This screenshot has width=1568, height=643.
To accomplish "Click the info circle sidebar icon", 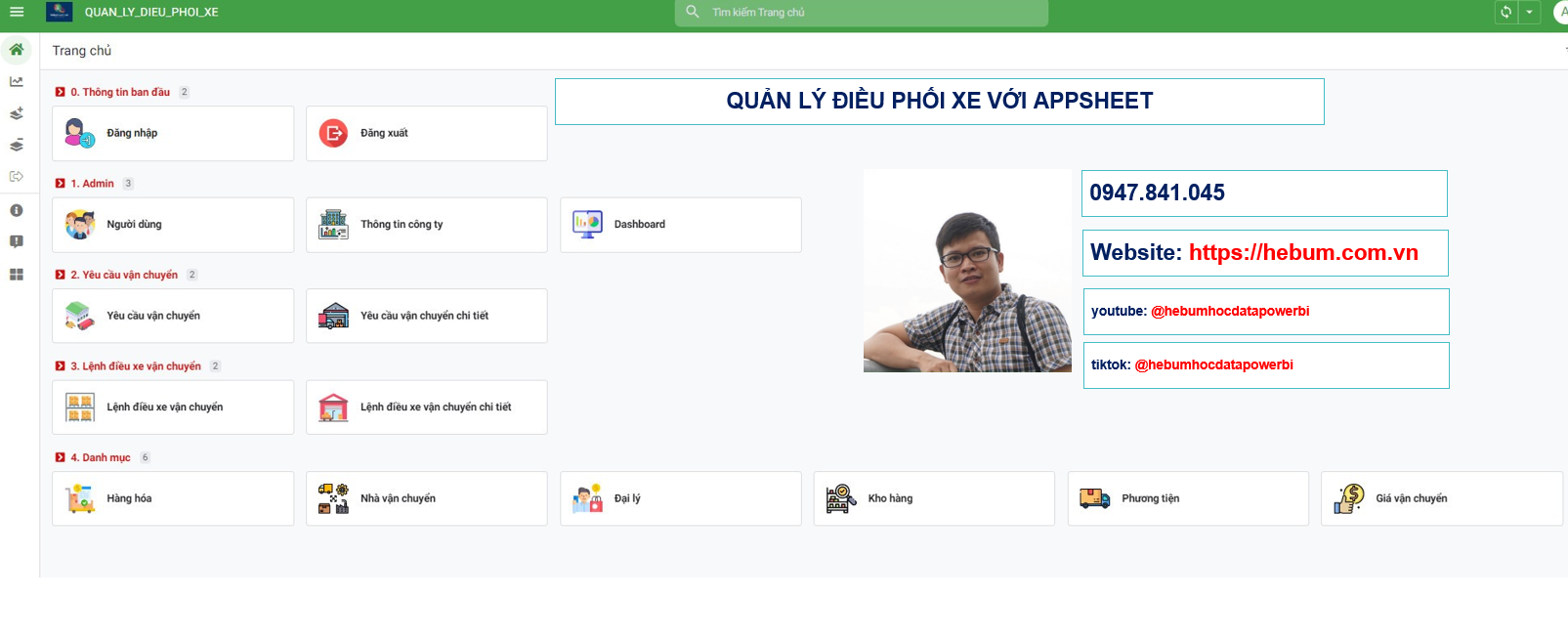I will (17, 210).
